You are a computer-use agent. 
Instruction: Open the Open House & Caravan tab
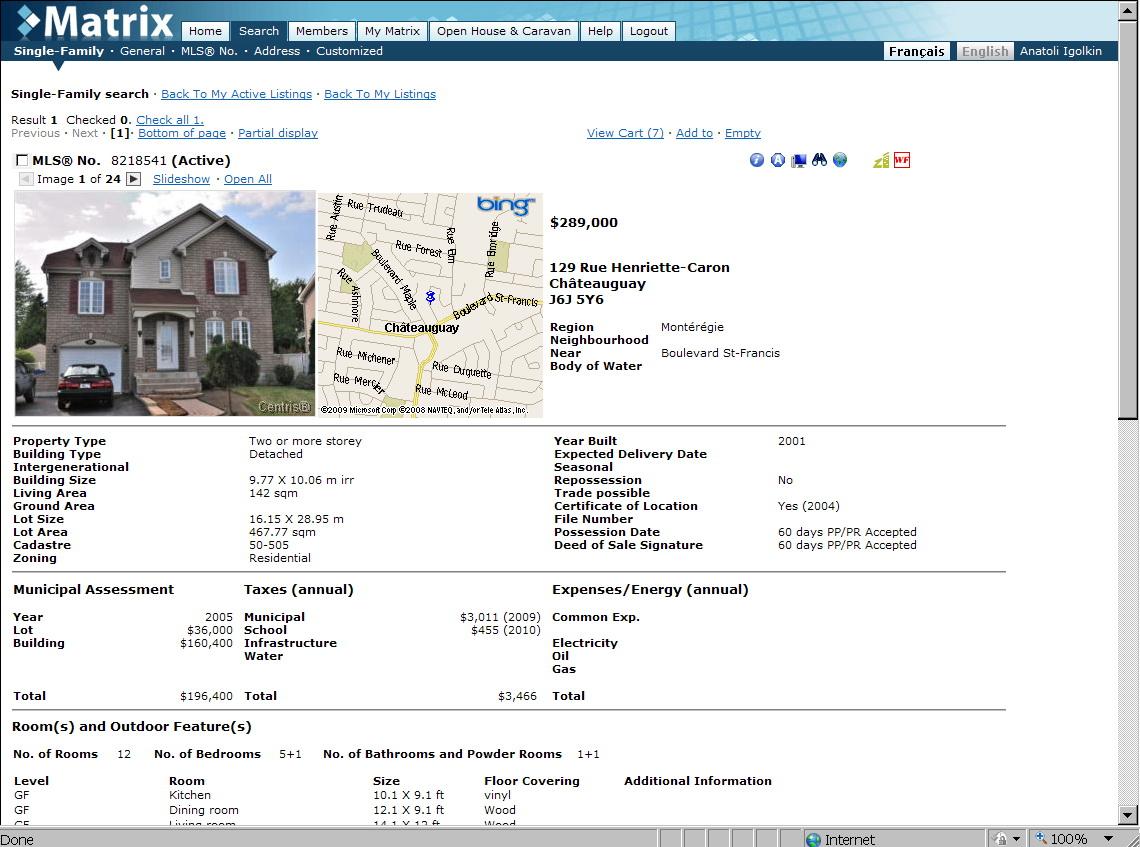click(x=504, y=31)
